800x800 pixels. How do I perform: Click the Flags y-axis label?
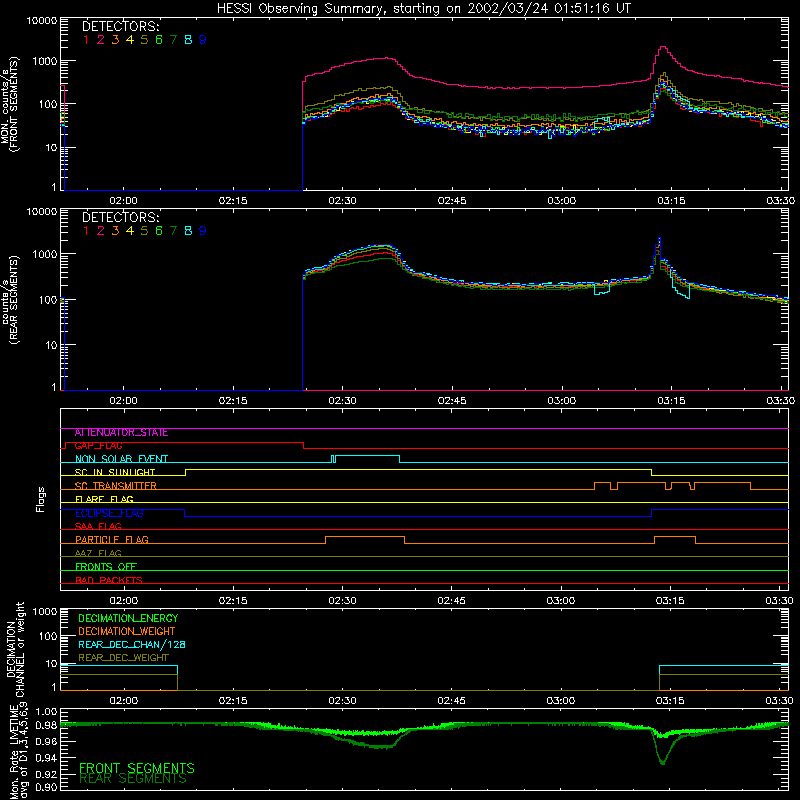tap(41, 499)
